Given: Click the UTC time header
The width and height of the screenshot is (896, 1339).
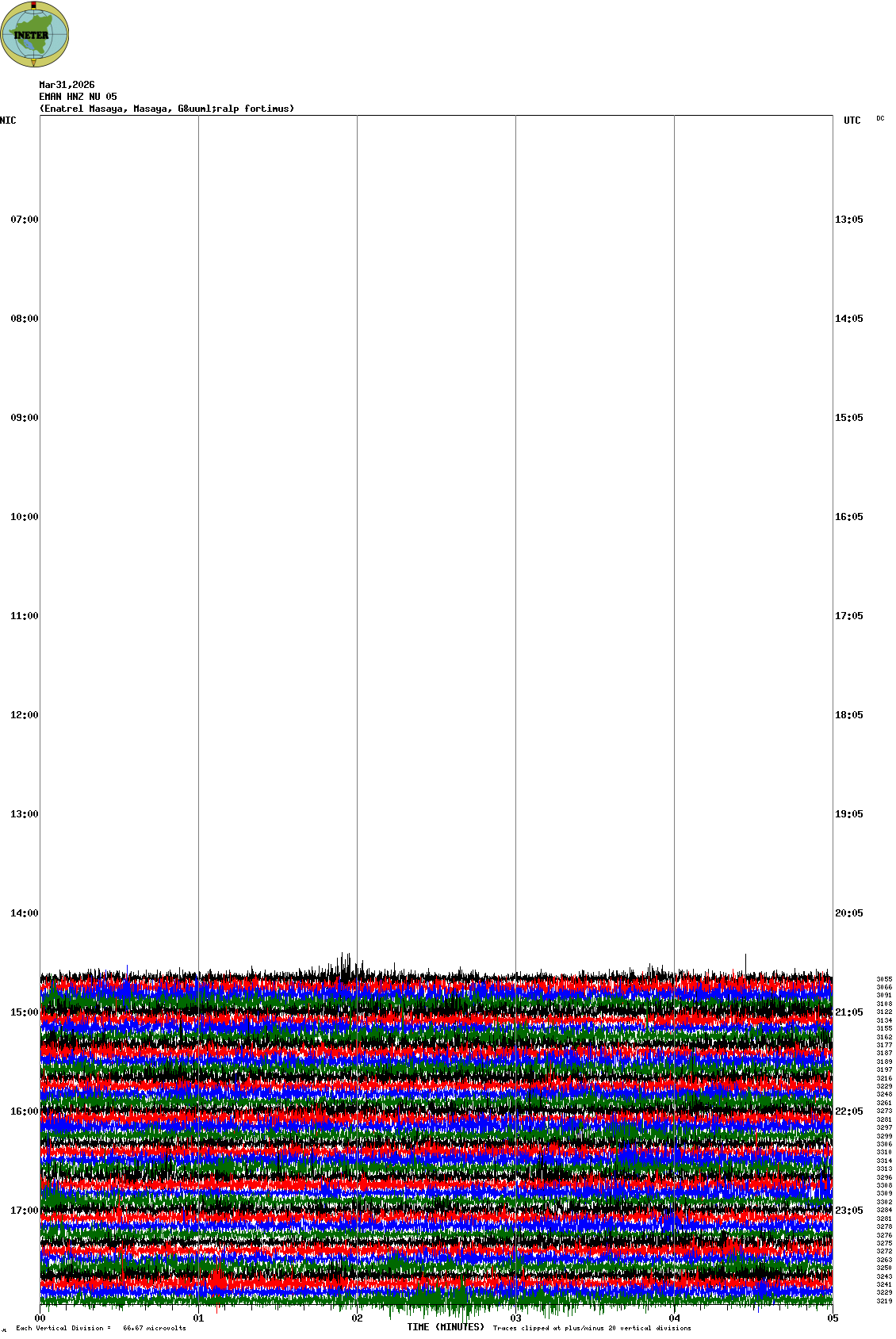Looking at the screenshot, I should 852,121.
